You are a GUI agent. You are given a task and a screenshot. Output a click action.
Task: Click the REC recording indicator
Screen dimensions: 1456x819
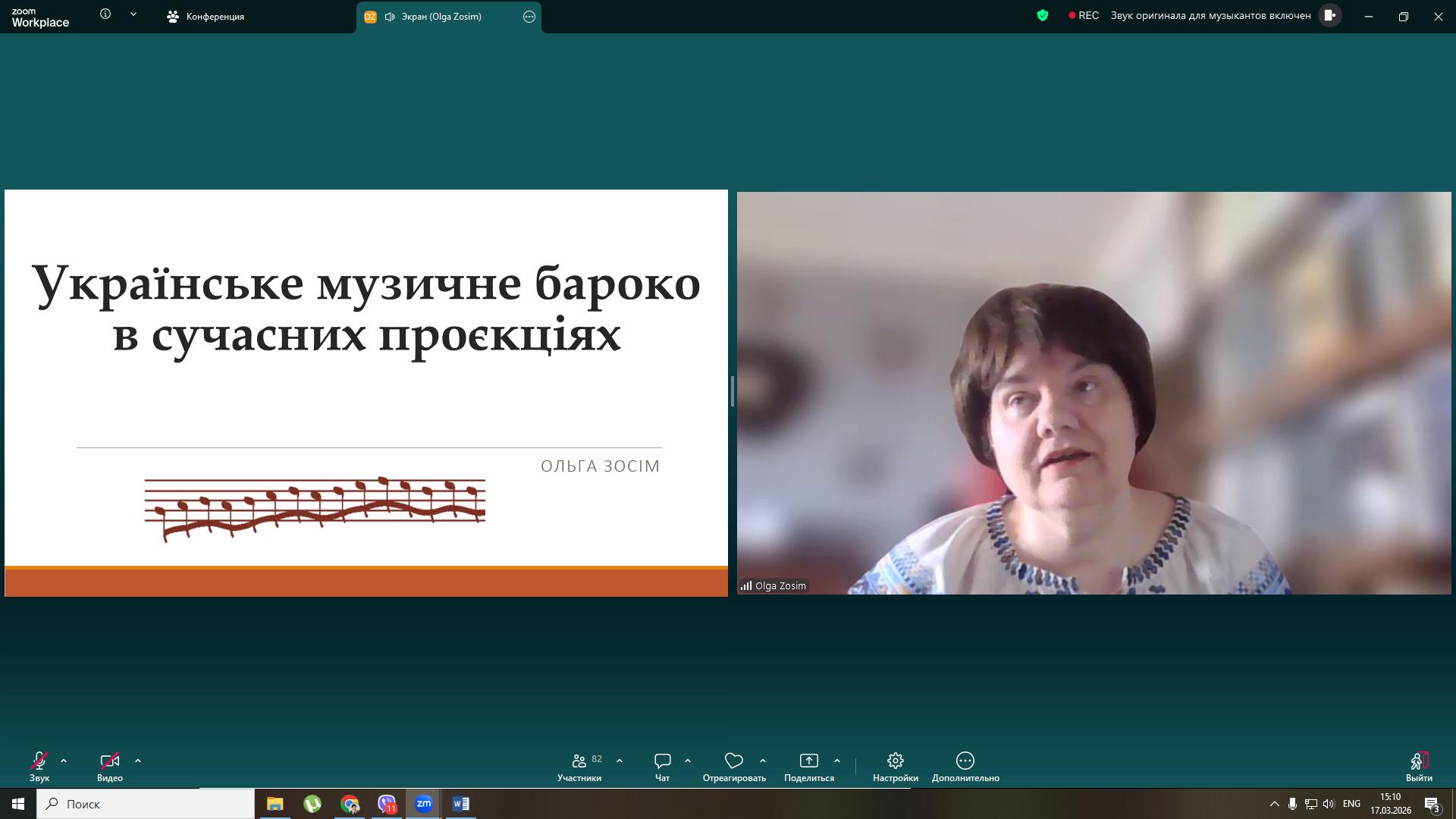coord(1083,15)
